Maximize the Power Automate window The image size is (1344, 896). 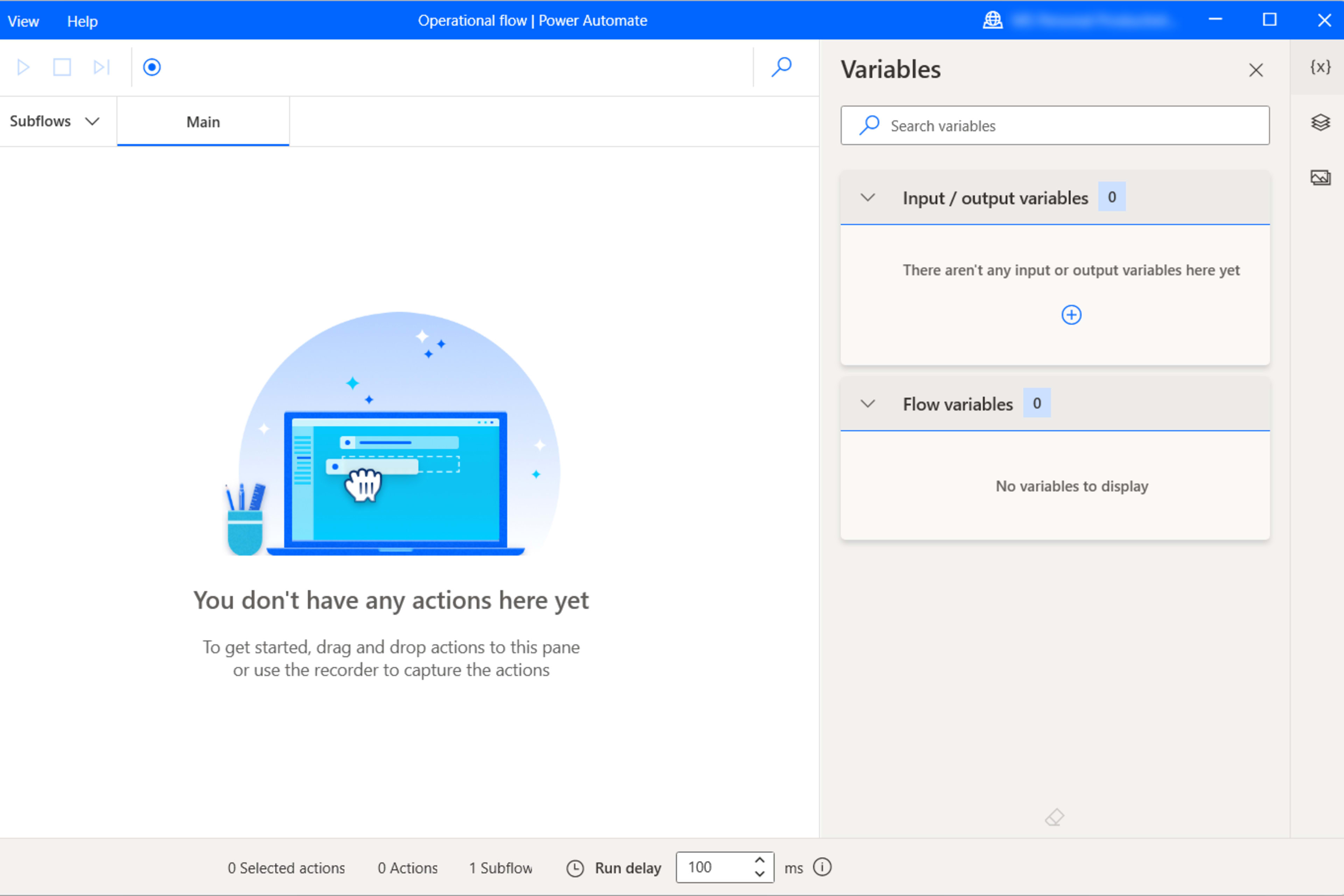click(1270, 20)
